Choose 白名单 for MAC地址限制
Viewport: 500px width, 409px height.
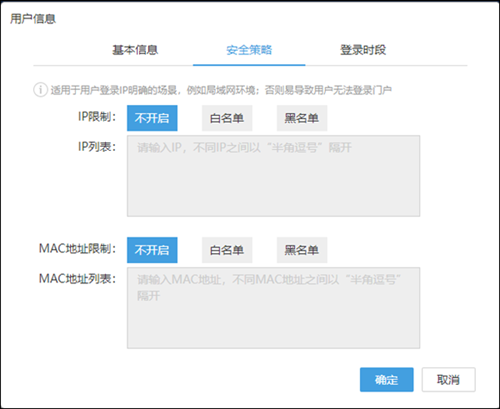227,250
